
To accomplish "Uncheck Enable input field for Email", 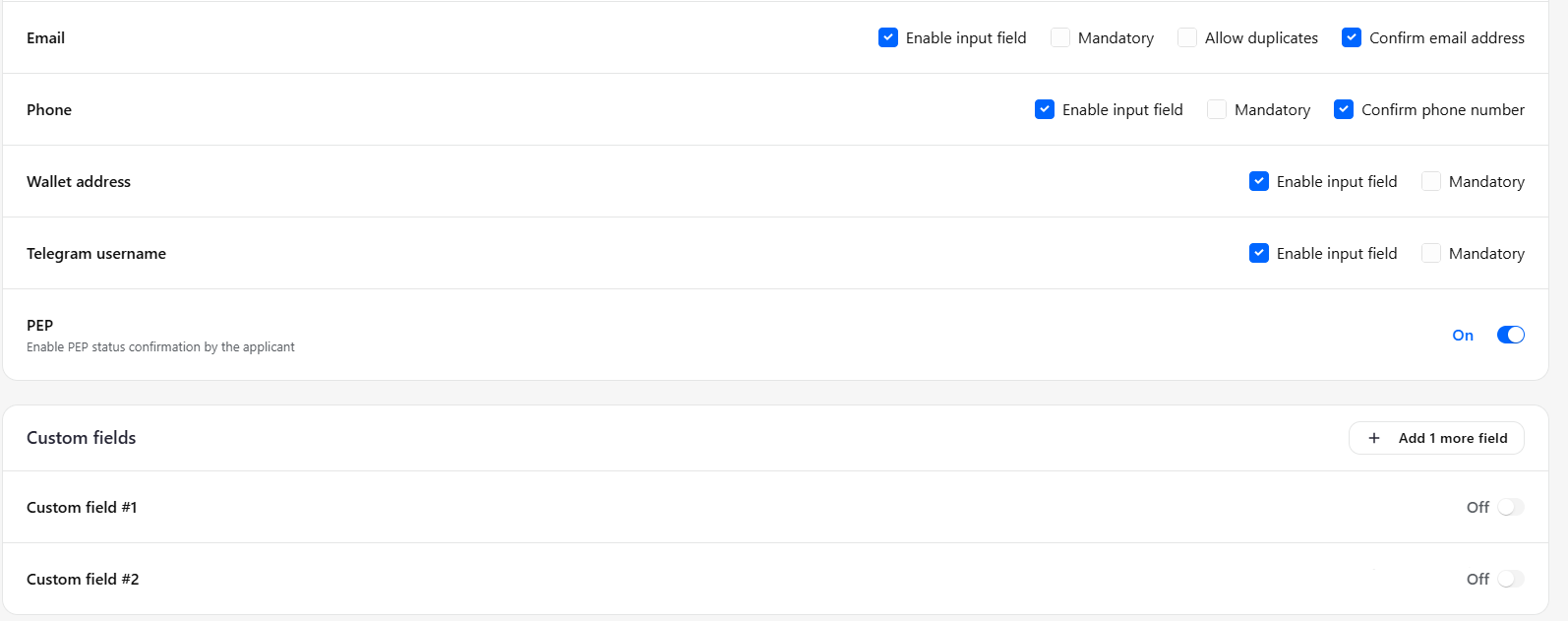I will click(888, 37).
